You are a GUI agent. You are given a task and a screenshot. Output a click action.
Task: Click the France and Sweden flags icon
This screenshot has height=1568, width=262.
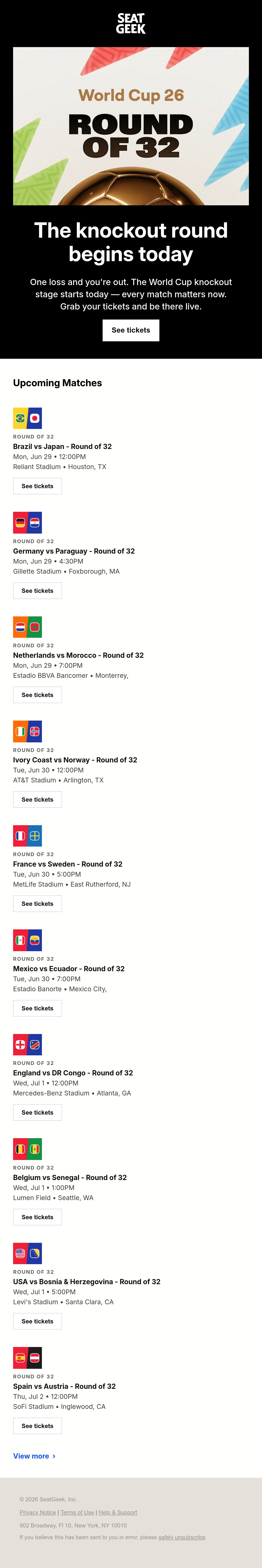click(28, 836)
